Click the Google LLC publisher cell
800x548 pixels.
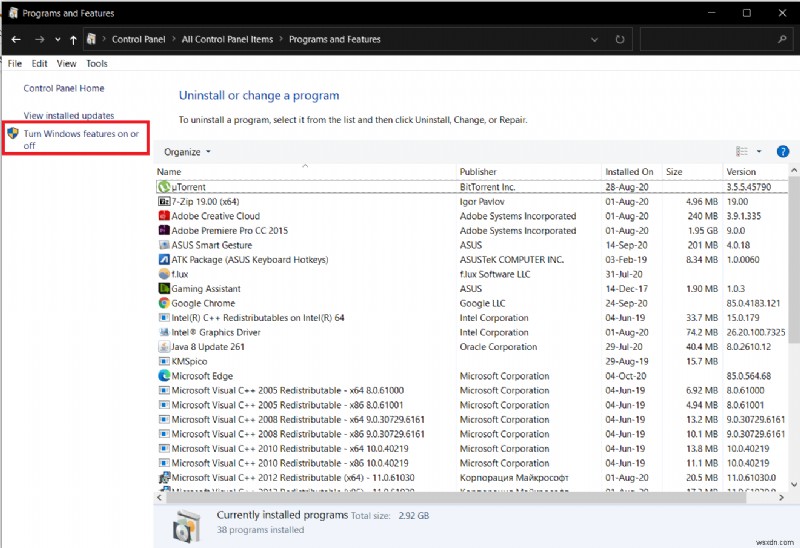(x=482, y=303)
